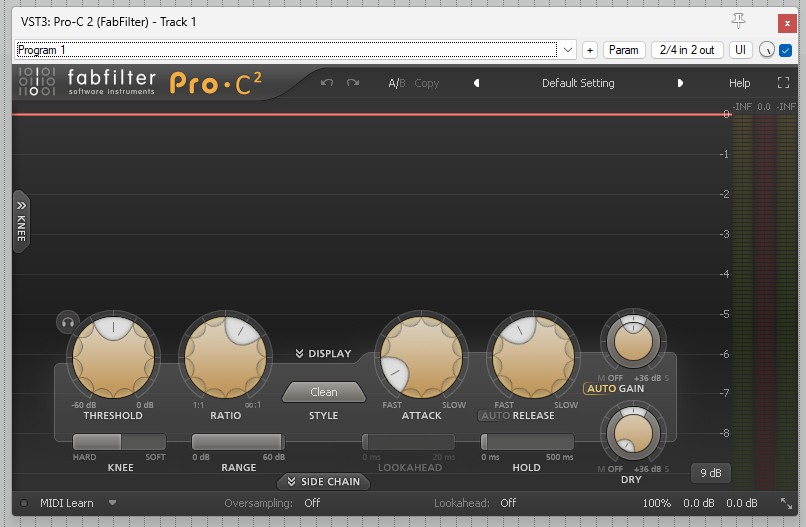Click the last 0.0 dB status value
The image size is (806, 527).
point(742,503)
